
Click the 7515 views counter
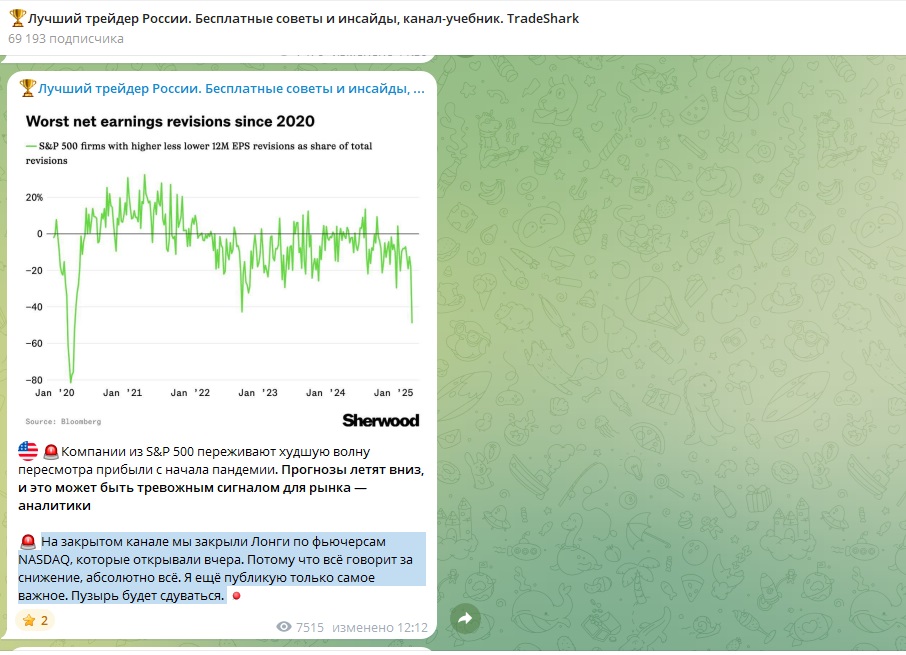310,627
